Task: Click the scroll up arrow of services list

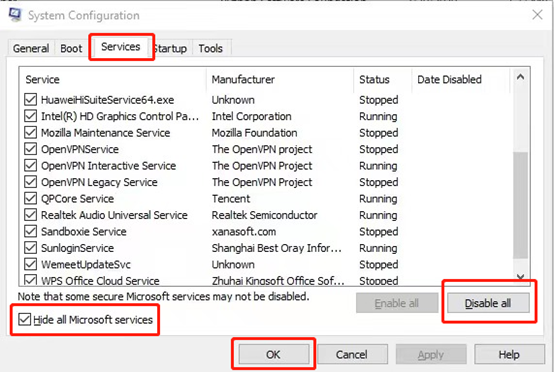Action: pos(520,77)
